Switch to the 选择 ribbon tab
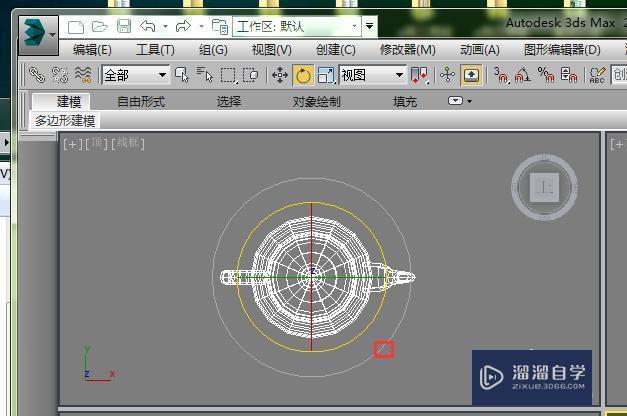 click(229, 102)
